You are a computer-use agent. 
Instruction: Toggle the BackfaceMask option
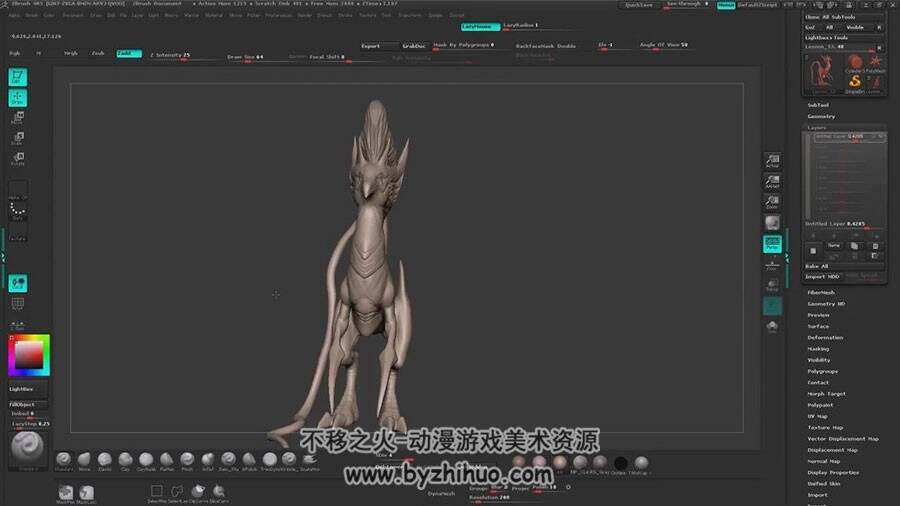534,46
